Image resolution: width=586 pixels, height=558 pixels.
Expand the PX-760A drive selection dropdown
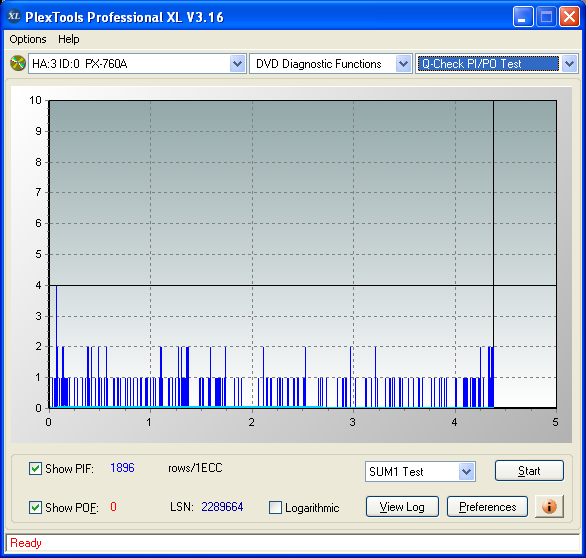pos(237,64)
